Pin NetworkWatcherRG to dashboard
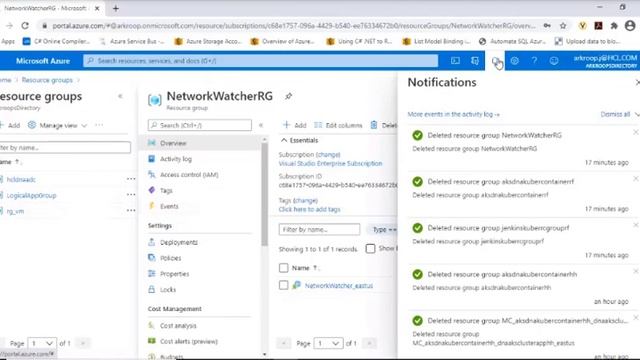This screenshot has height=360, width=640. click(288, 96)
